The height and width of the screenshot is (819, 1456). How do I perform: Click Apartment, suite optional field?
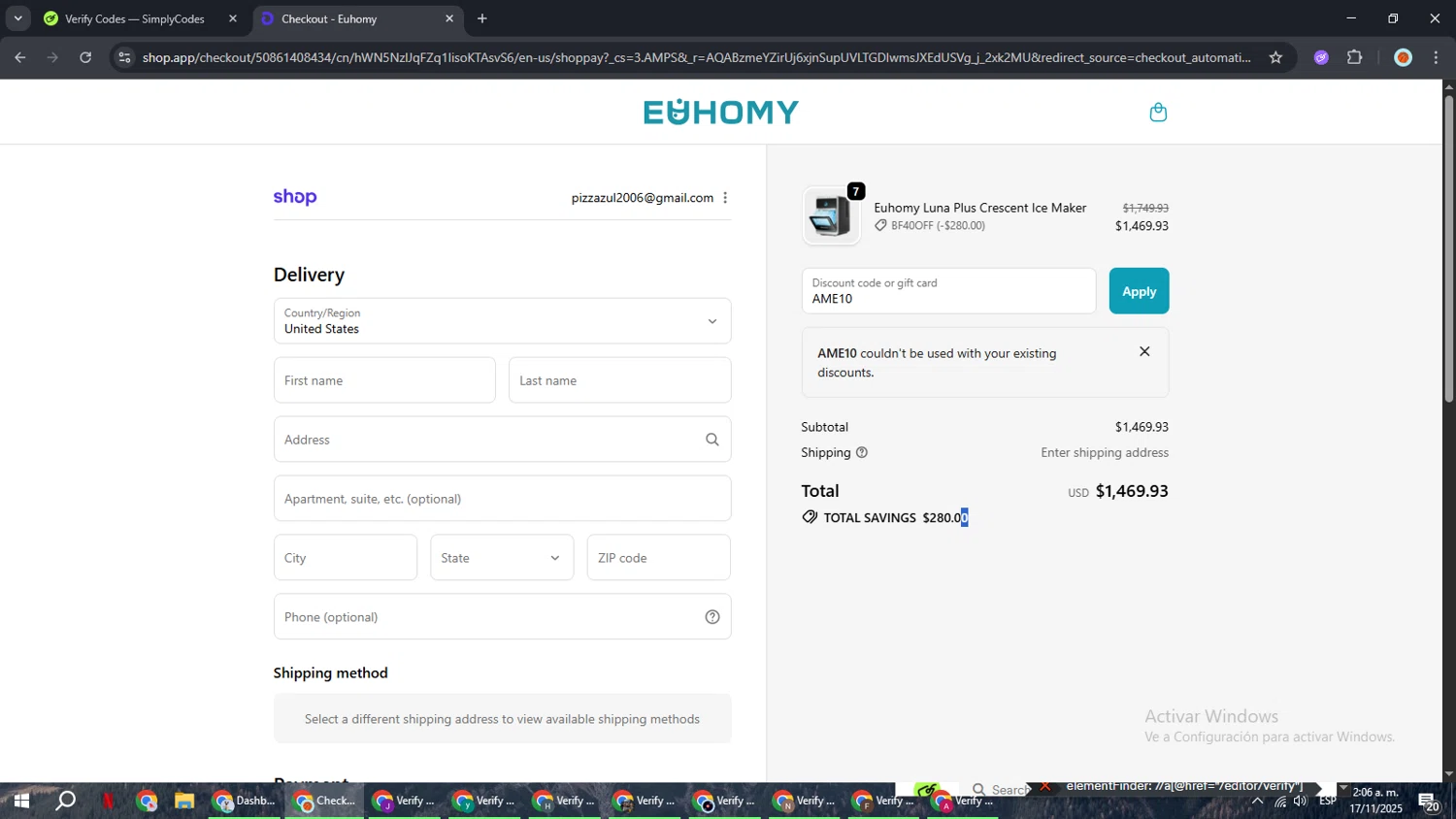click(x=502, y=499)
